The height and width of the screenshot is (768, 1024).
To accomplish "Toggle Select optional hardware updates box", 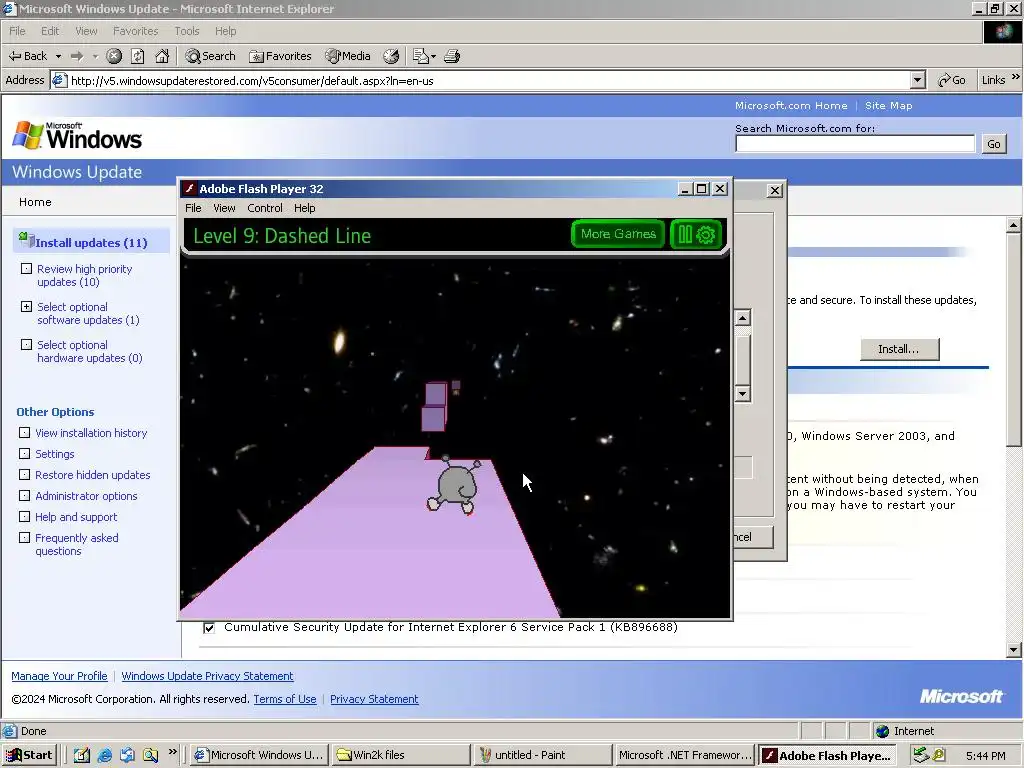I will (26, 344).
